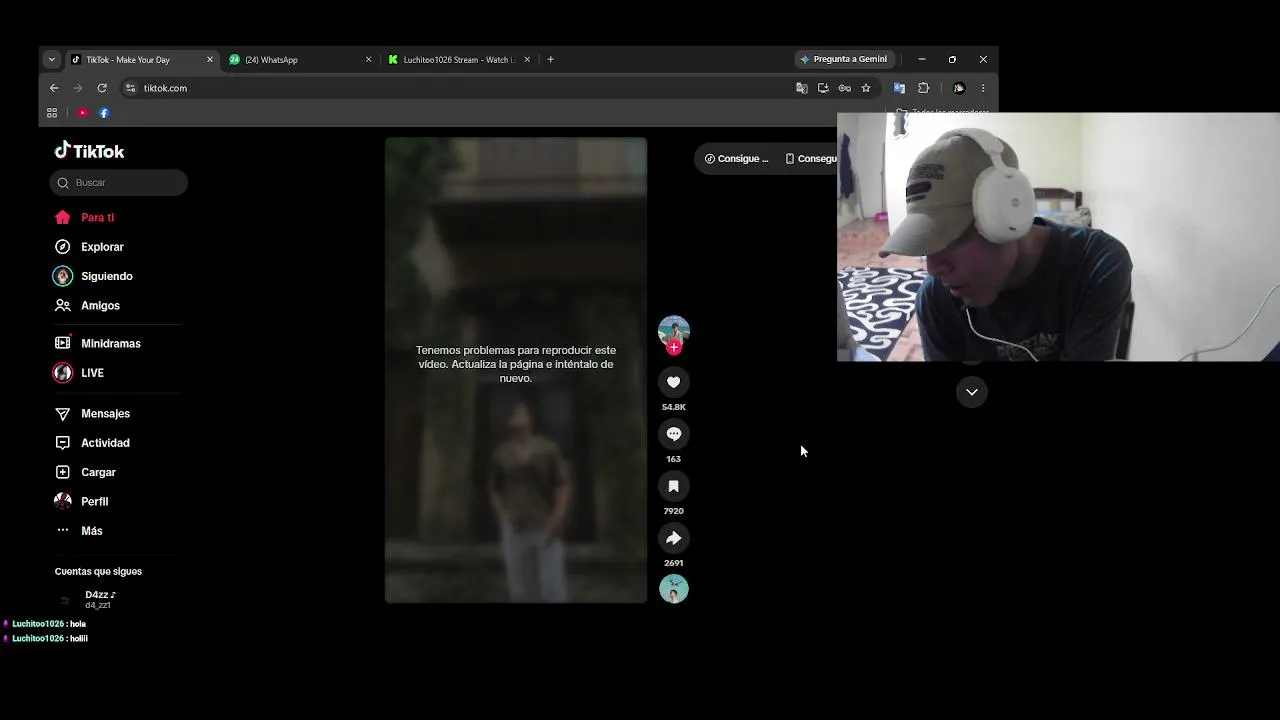
Task: Open the tab search dropdown
Action: point(52,60)
